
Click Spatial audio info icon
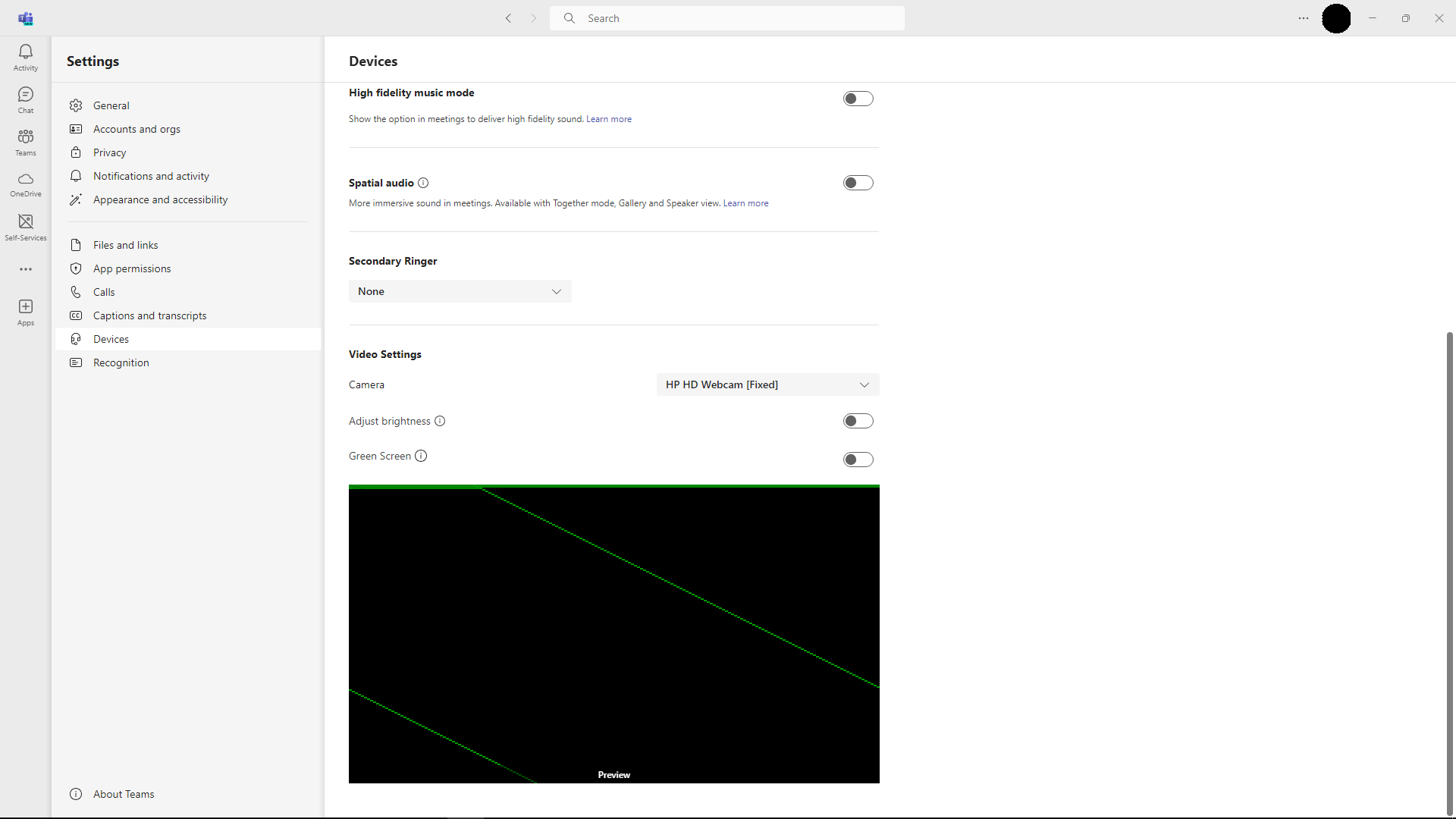tap(423, 183)
